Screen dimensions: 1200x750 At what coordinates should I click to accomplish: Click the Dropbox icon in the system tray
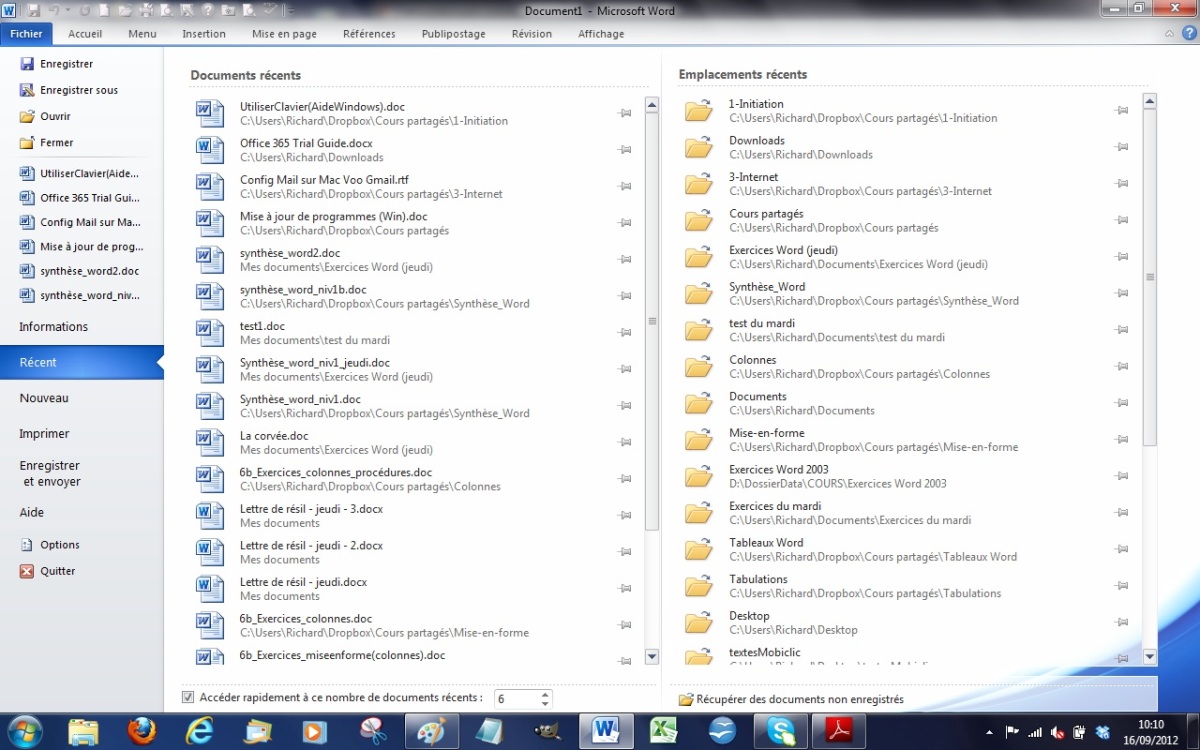tap(1103, 731)
